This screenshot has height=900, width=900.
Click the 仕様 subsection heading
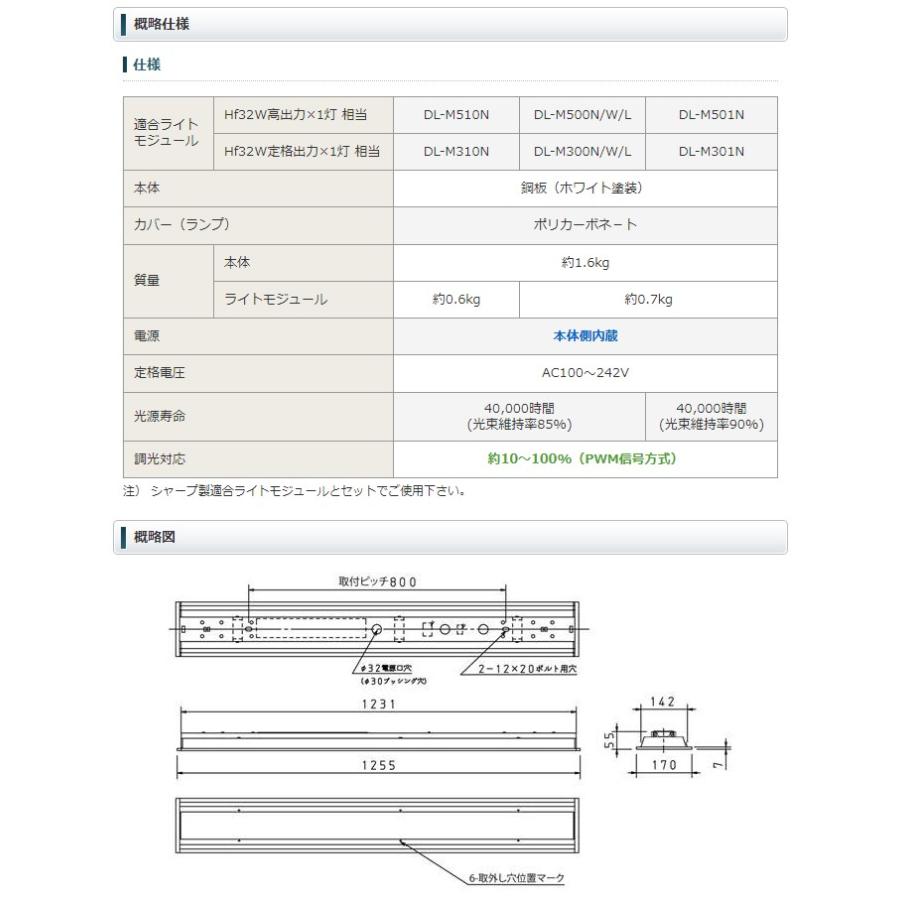coord(146,64)
